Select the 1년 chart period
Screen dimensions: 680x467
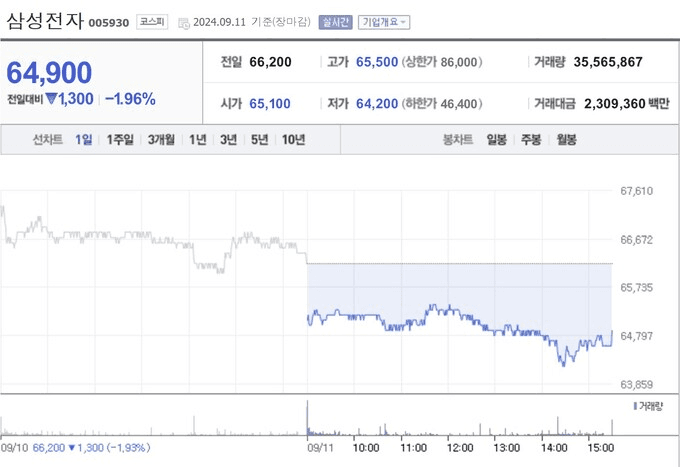tap(198, 140)
